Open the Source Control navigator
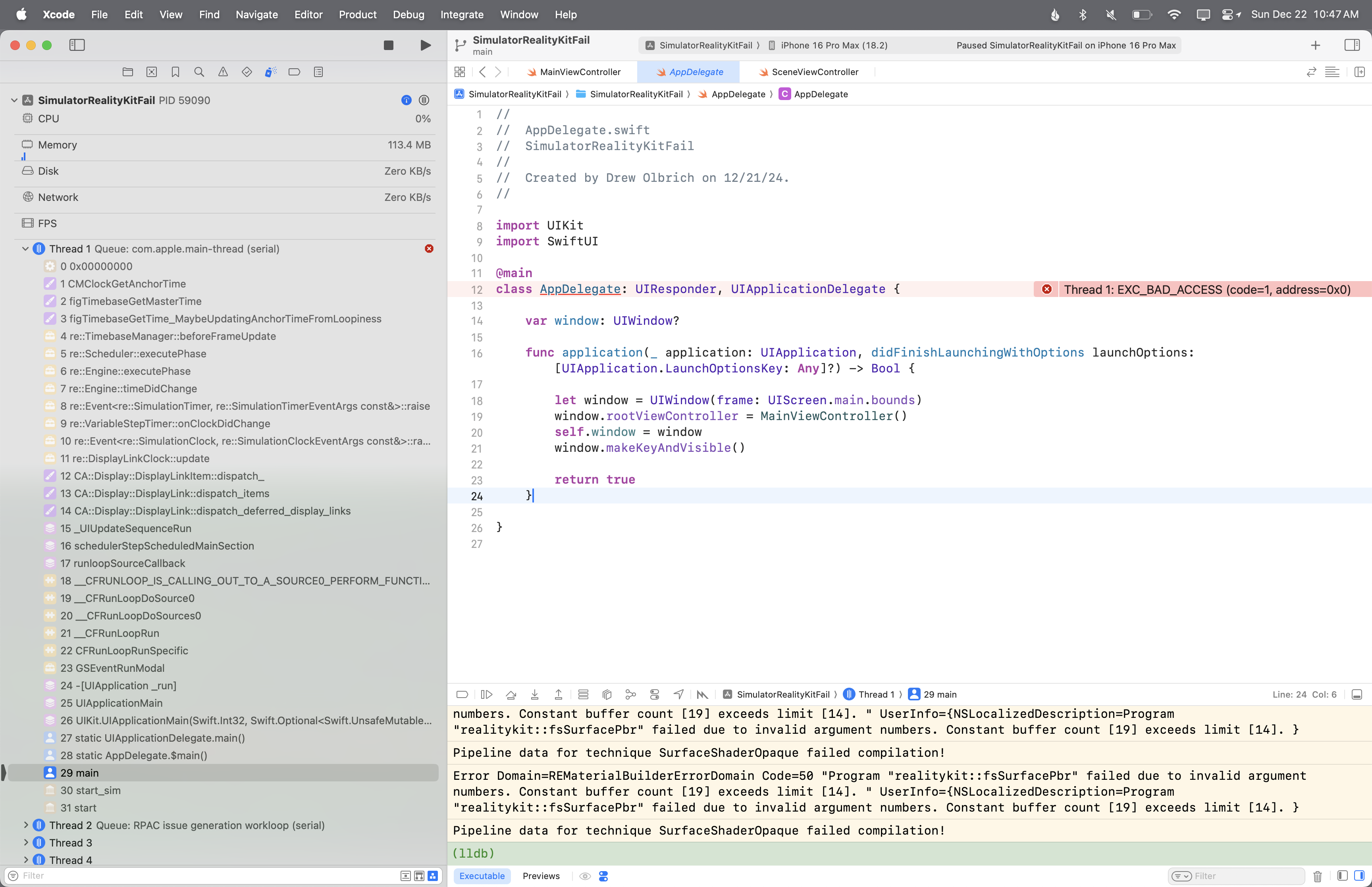 point(151,72)
